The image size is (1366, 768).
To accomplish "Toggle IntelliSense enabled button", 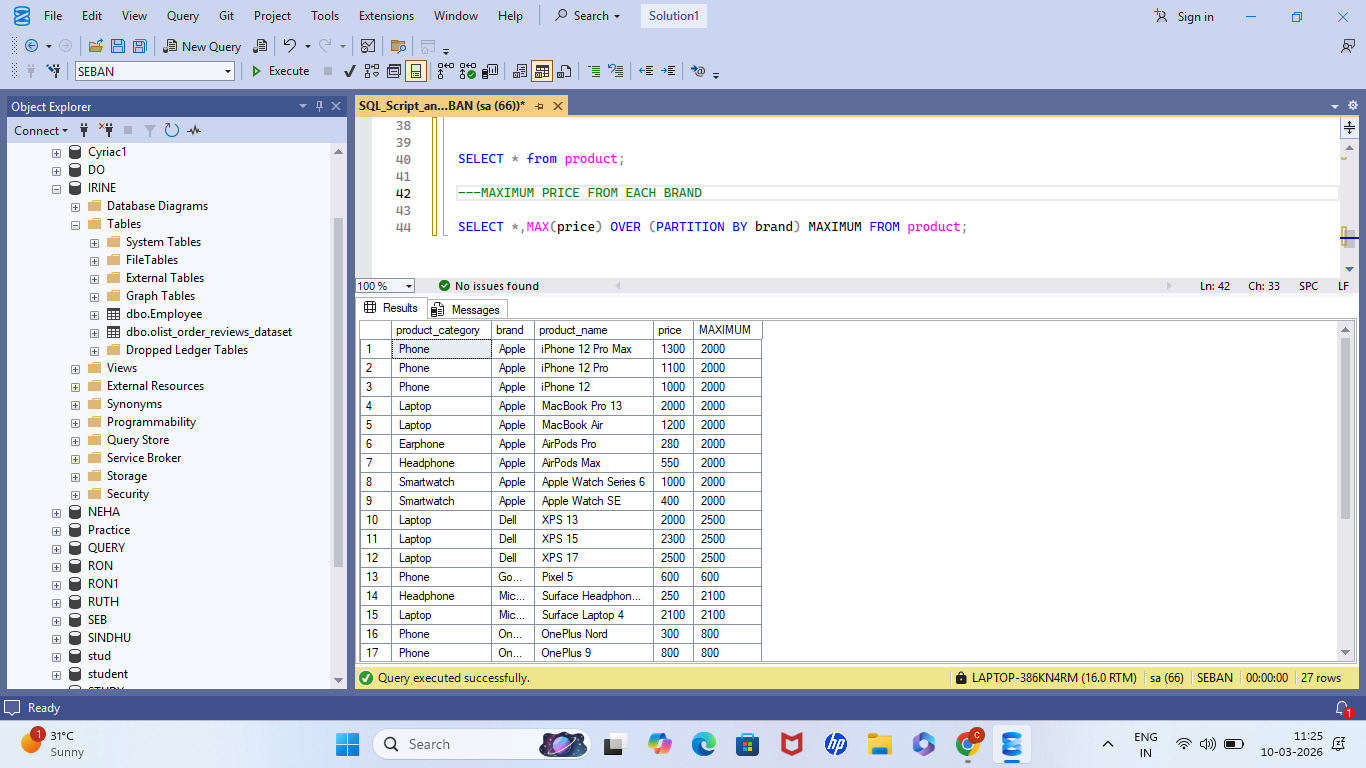I will [x=416, y=71].
